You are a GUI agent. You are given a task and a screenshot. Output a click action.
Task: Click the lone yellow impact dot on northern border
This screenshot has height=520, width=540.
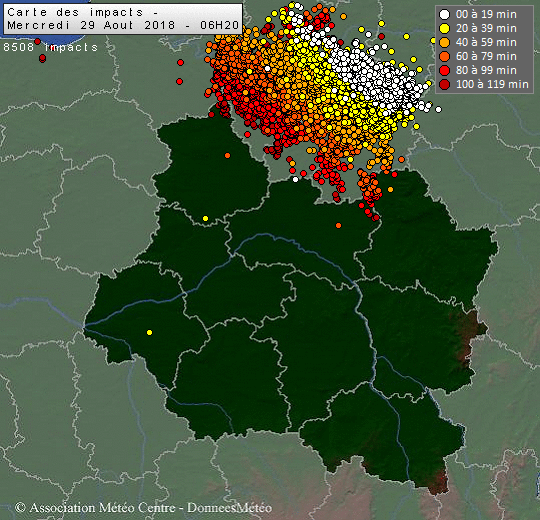(x=206, y=218)
